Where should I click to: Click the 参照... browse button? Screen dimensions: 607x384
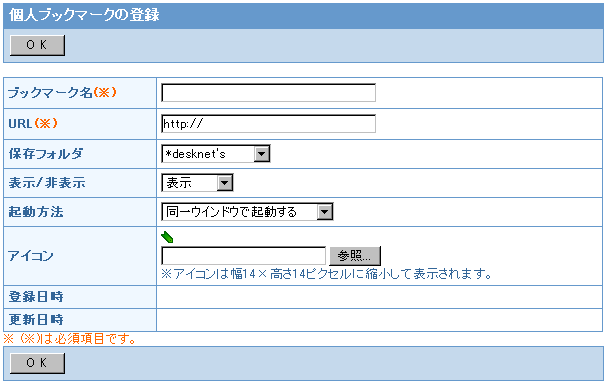pos(355,256)
